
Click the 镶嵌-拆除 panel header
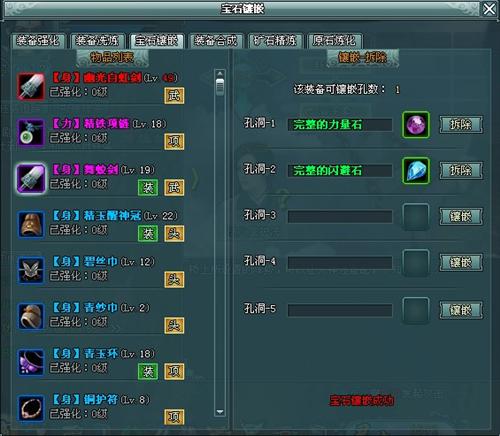point(363,58)
